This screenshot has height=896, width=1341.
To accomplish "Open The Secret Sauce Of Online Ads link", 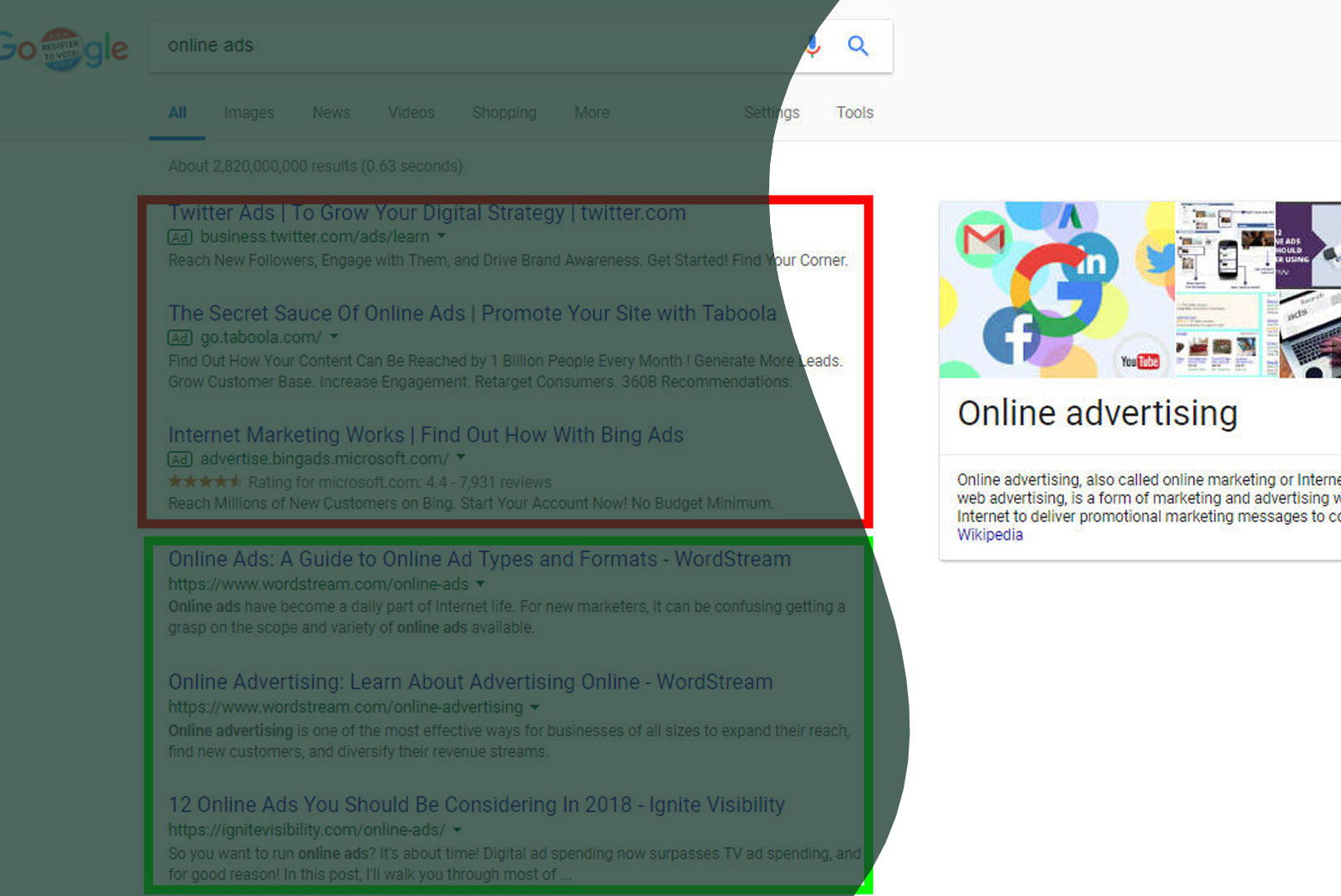I will pos(472,314).
